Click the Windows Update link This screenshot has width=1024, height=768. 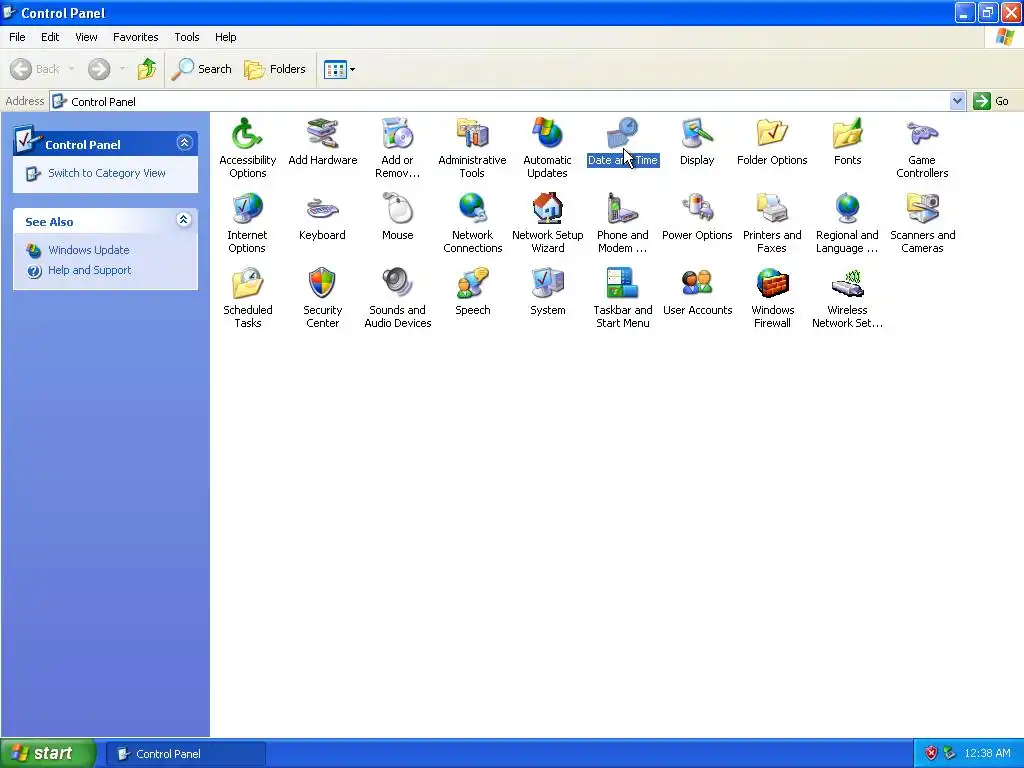(x=89, y=250)
